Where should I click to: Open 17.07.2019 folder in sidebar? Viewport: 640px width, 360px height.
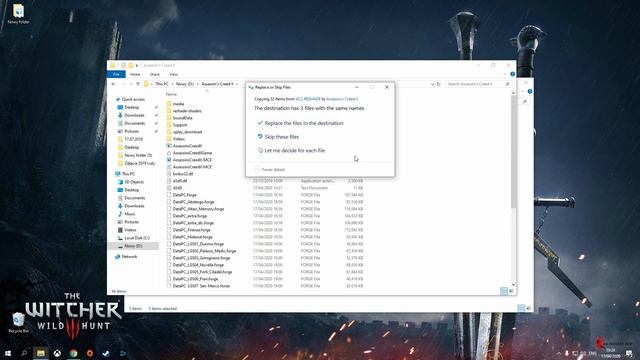pos(130,139)
